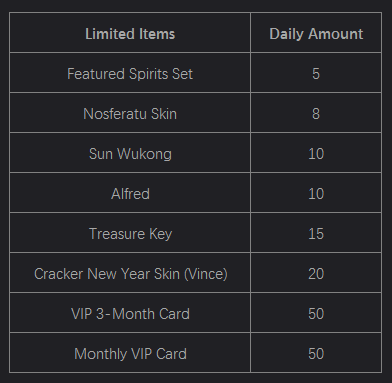This screenshot has height=383, width=392.
Task: Select the Monthly VIP Card cell
Action: tap(130, 353)
